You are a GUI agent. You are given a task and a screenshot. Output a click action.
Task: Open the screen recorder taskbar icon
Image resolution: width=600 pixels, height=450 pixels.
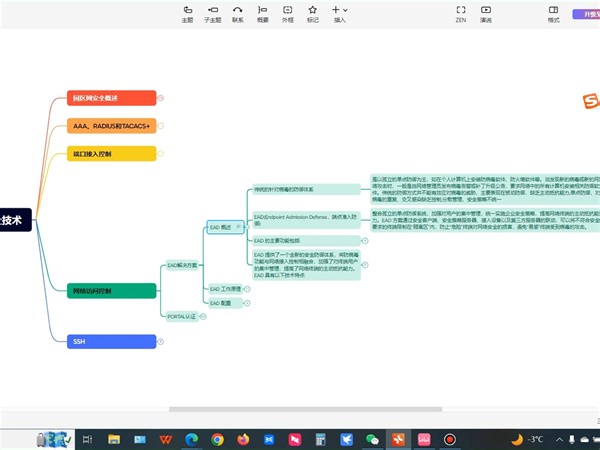[450, 439]
